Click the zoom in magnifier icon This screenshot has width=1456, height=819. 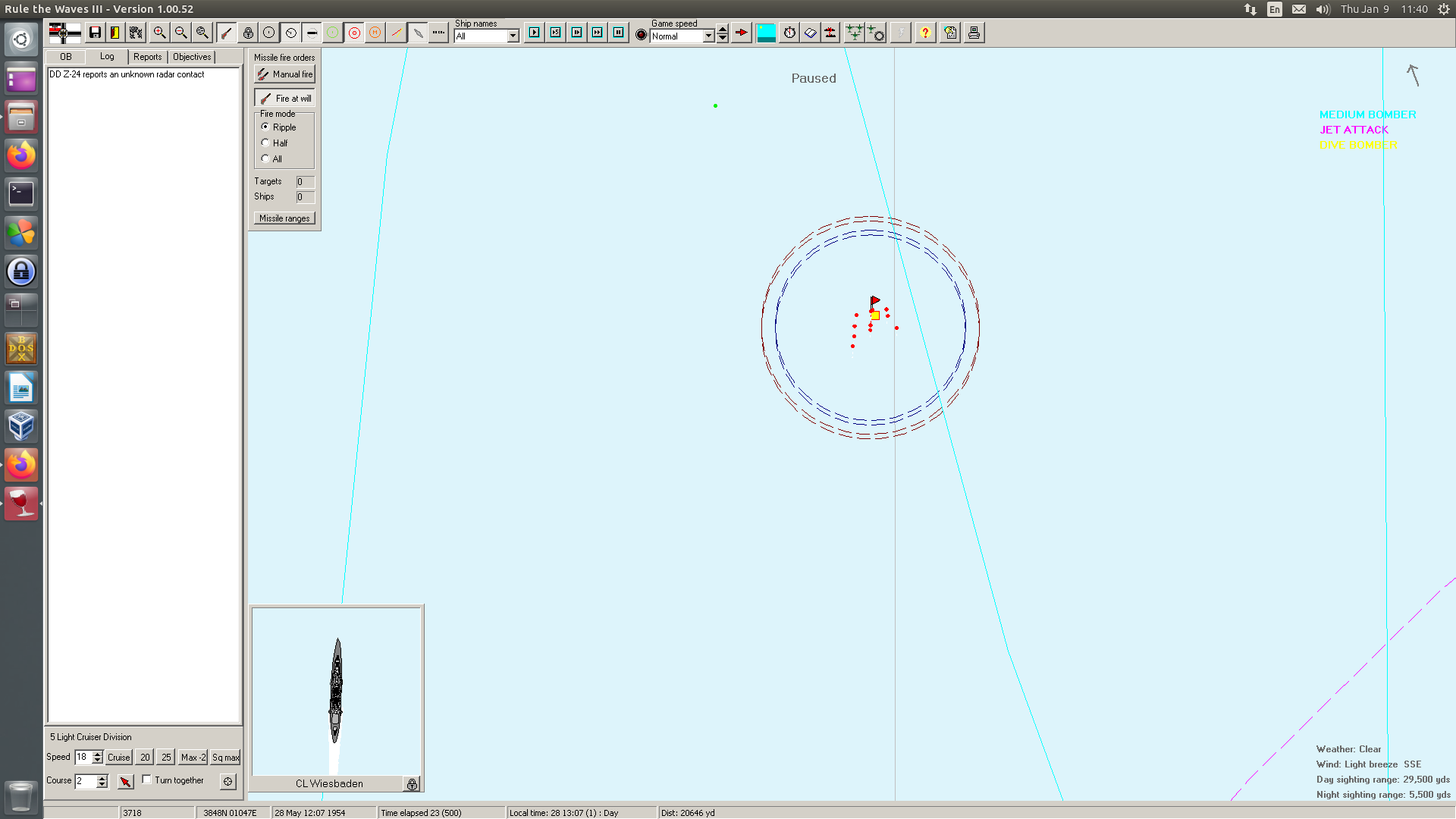[x=159, y=33]
